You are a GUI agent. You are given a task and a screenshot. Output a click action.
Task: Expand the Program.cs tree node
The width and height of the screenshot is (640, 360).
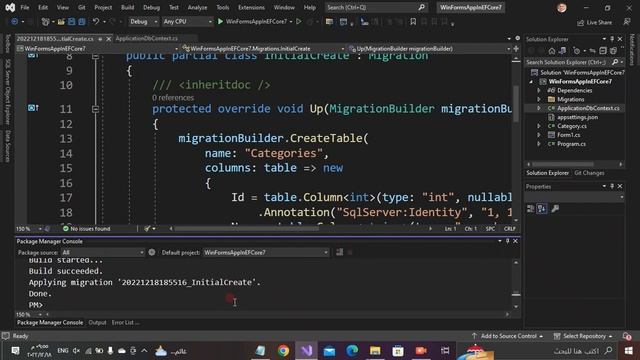(x=539, y=144)
